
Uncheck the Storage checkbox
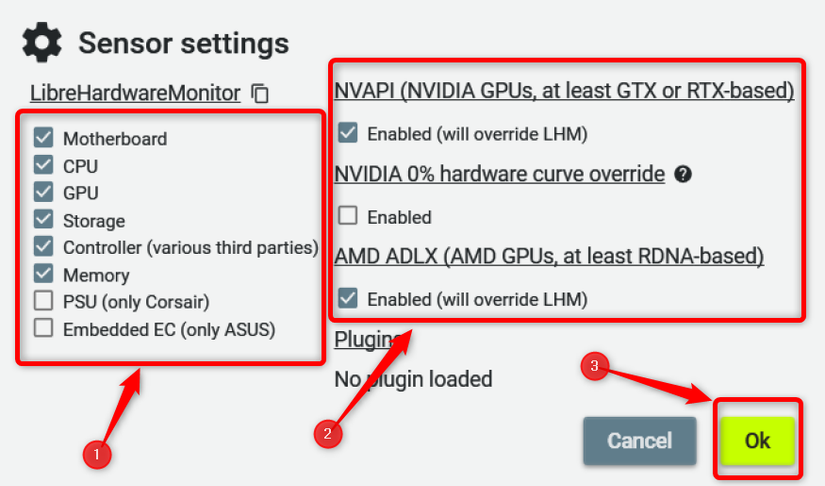44,219
